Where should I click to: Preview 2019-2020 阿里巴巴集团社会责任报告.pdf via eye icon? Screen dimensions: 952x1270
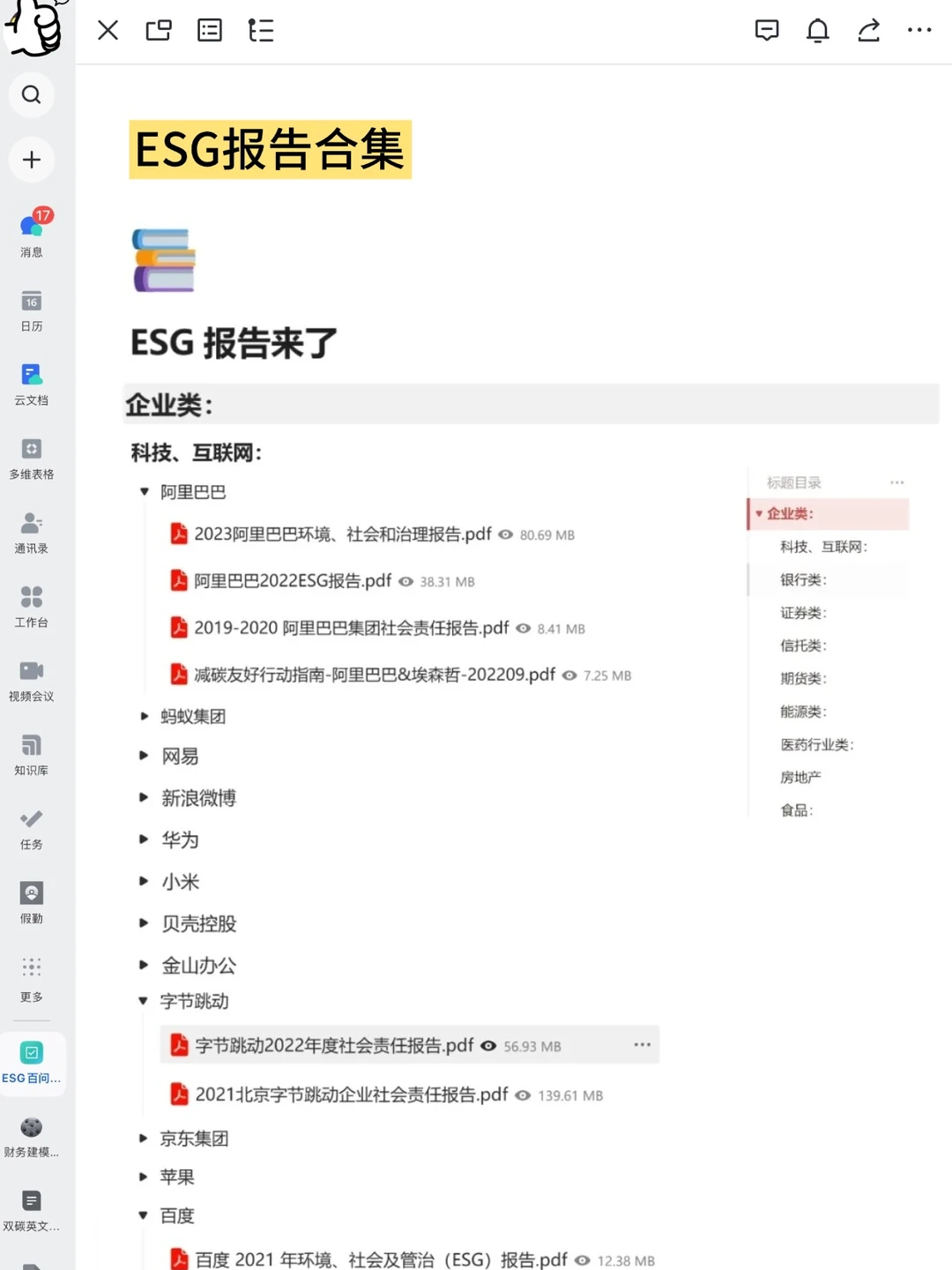coord(524,628)
